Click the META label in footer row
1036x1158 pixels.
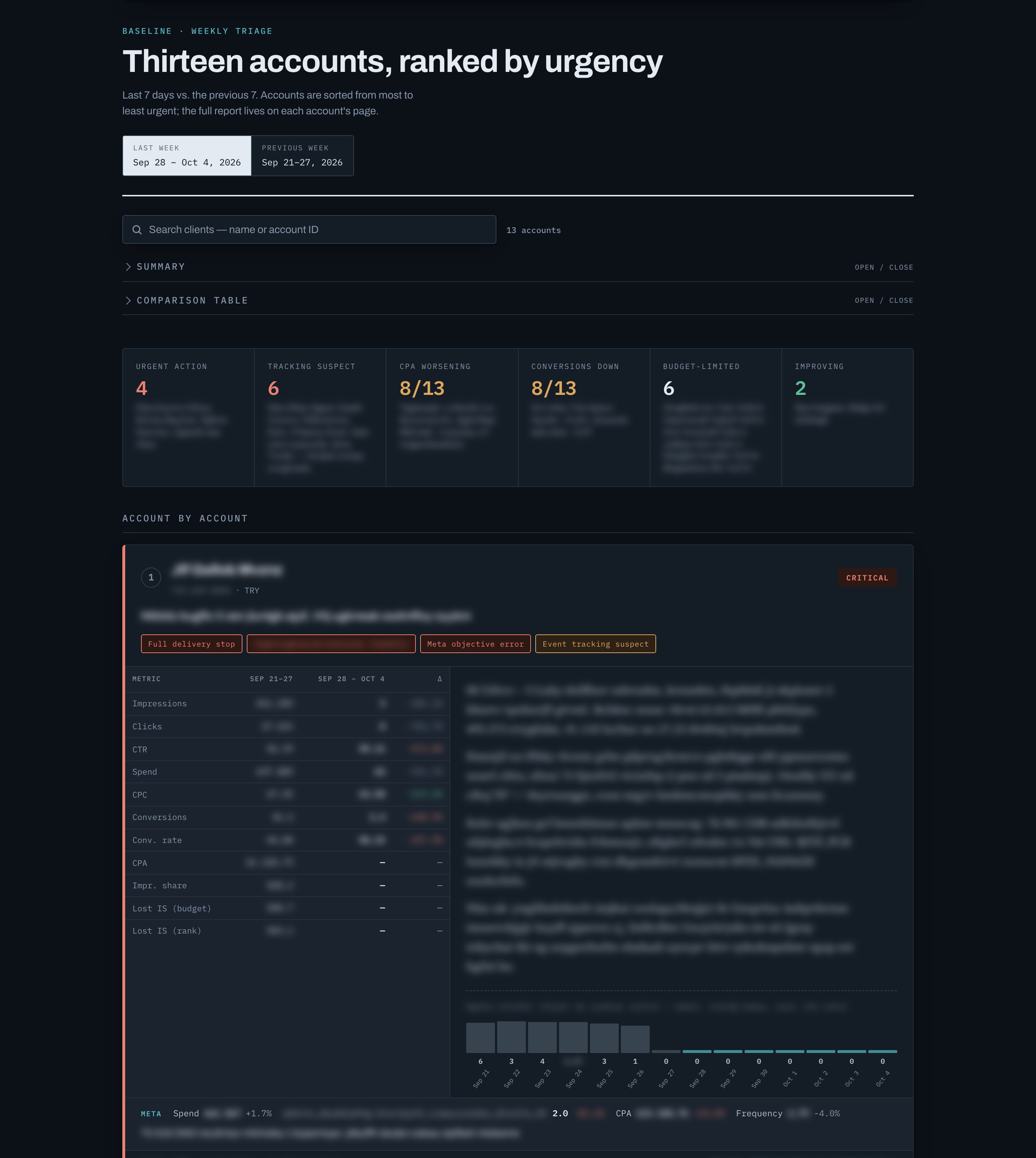[x=151, y=1114]
